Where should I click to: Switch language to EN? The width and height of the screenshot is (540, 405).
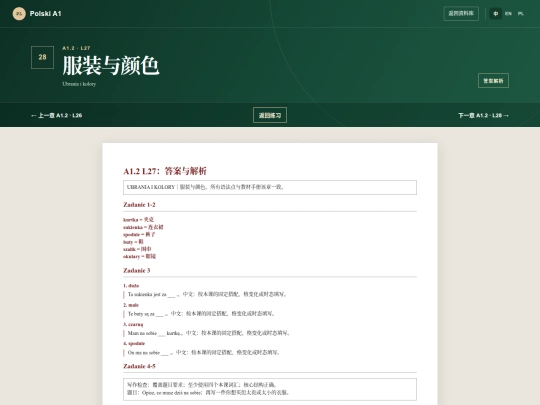coord(508,14)
